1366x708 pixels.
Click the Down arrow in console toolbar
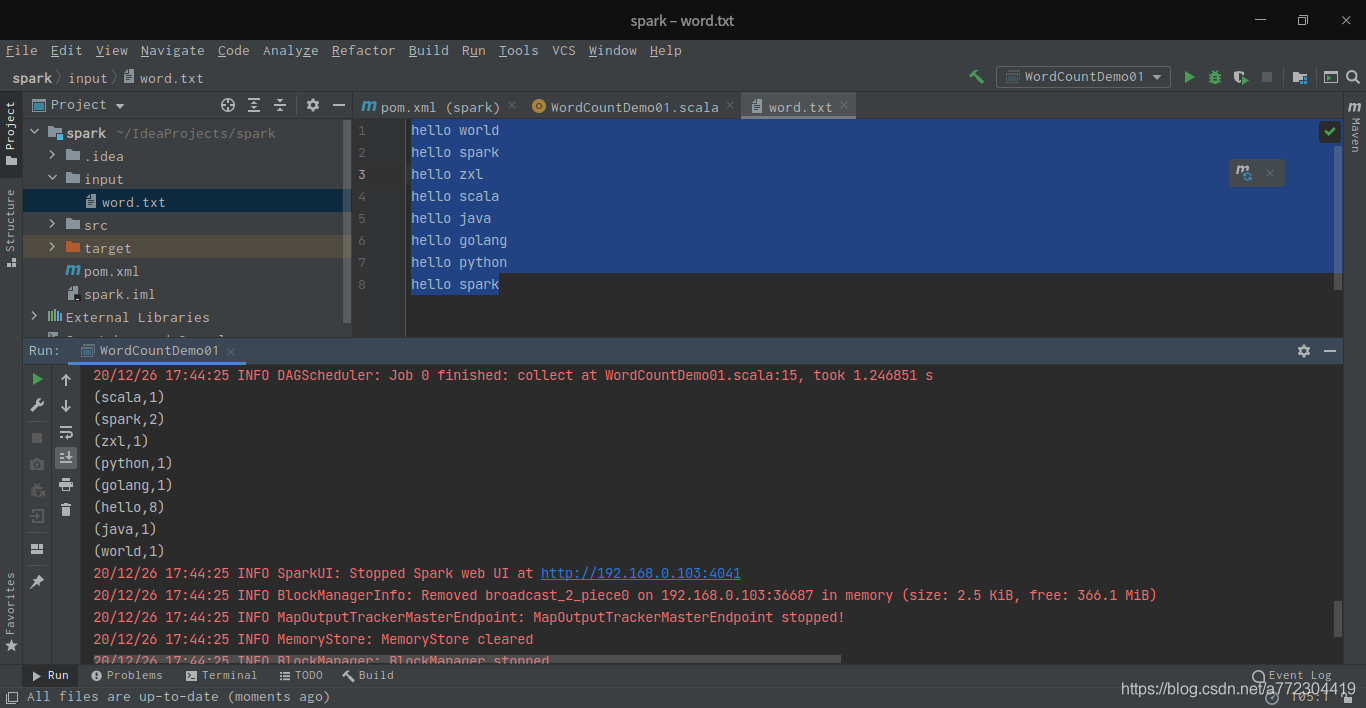click(66, 406)
